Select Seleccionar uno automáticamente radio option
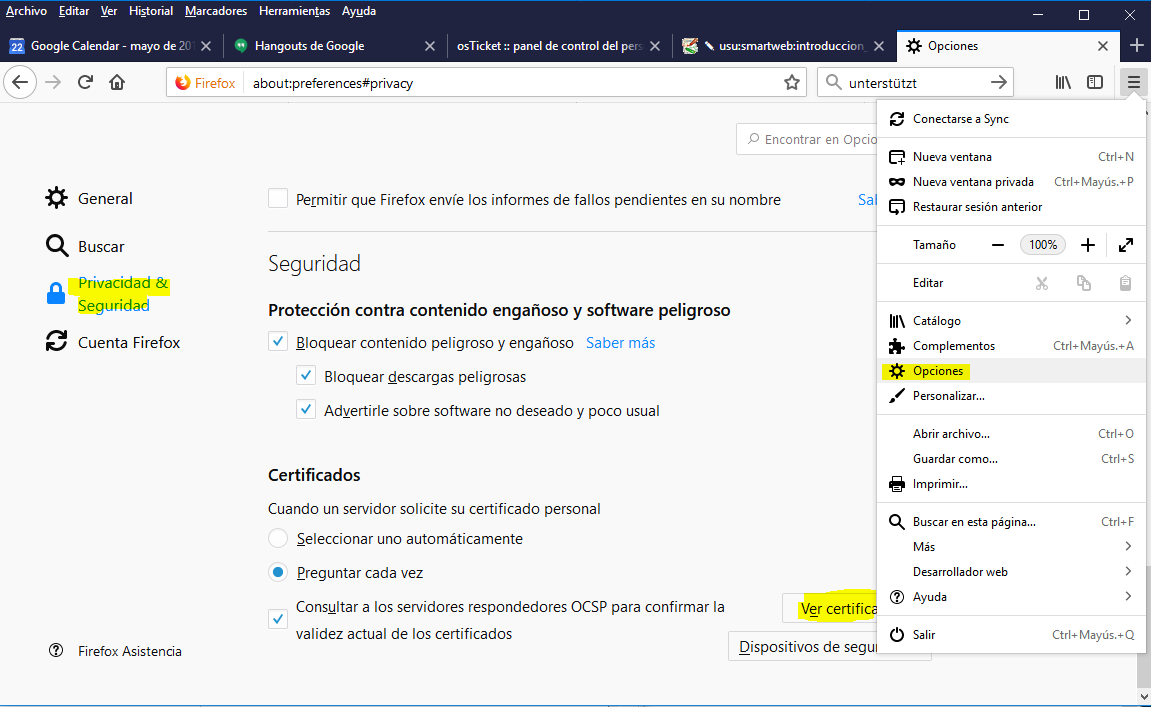This screenshot has width=1151, height=707. [x=278, y=539]
